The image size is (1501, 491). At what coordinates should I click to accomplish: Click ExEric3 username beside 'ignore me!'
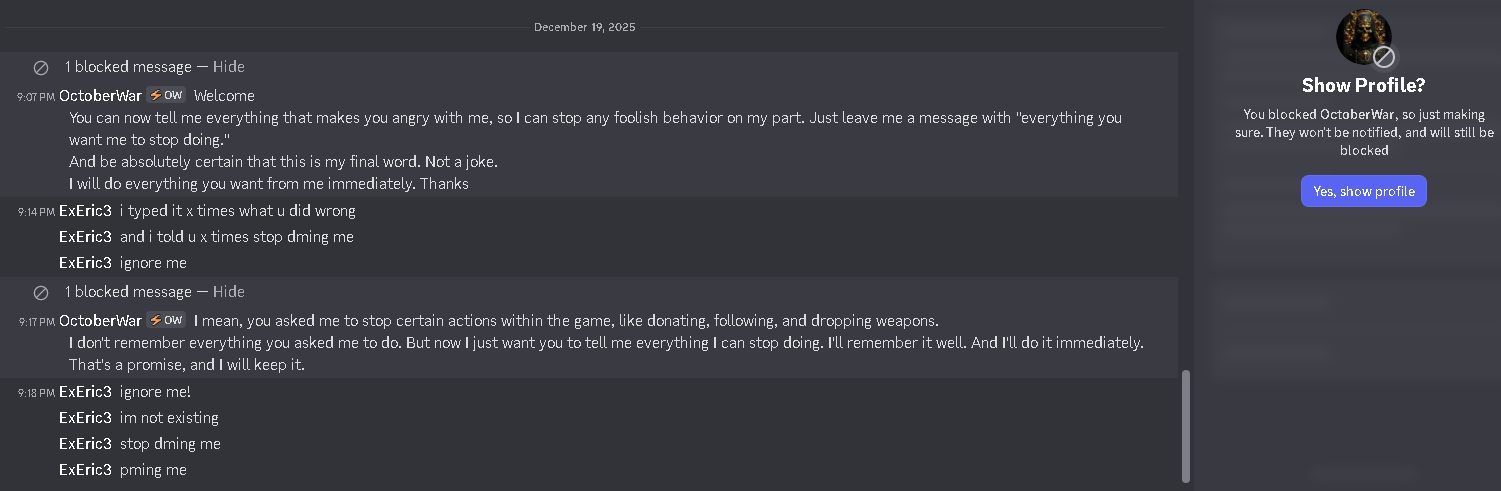coord(85,392)
